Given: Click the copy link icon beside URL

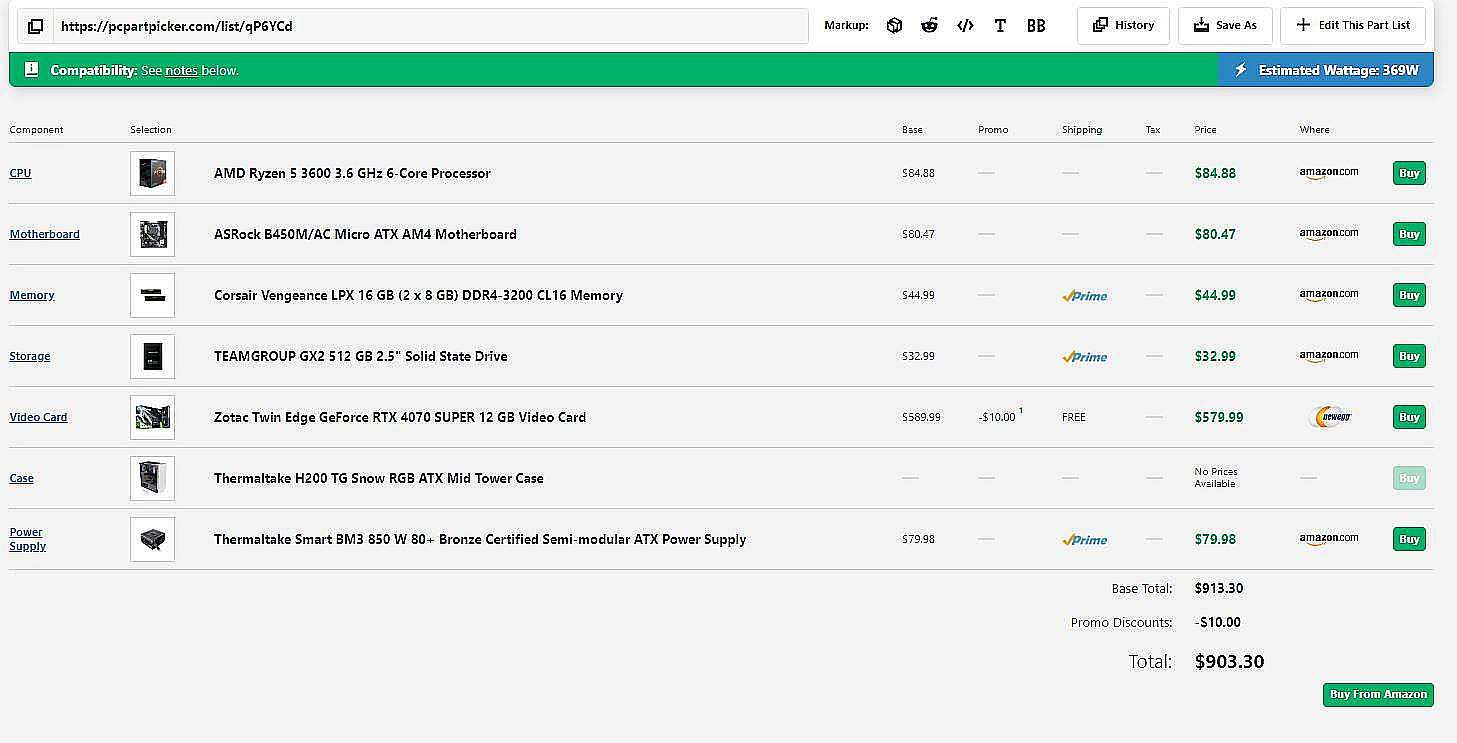Looking at the screenshot, I should coord(35,26).
